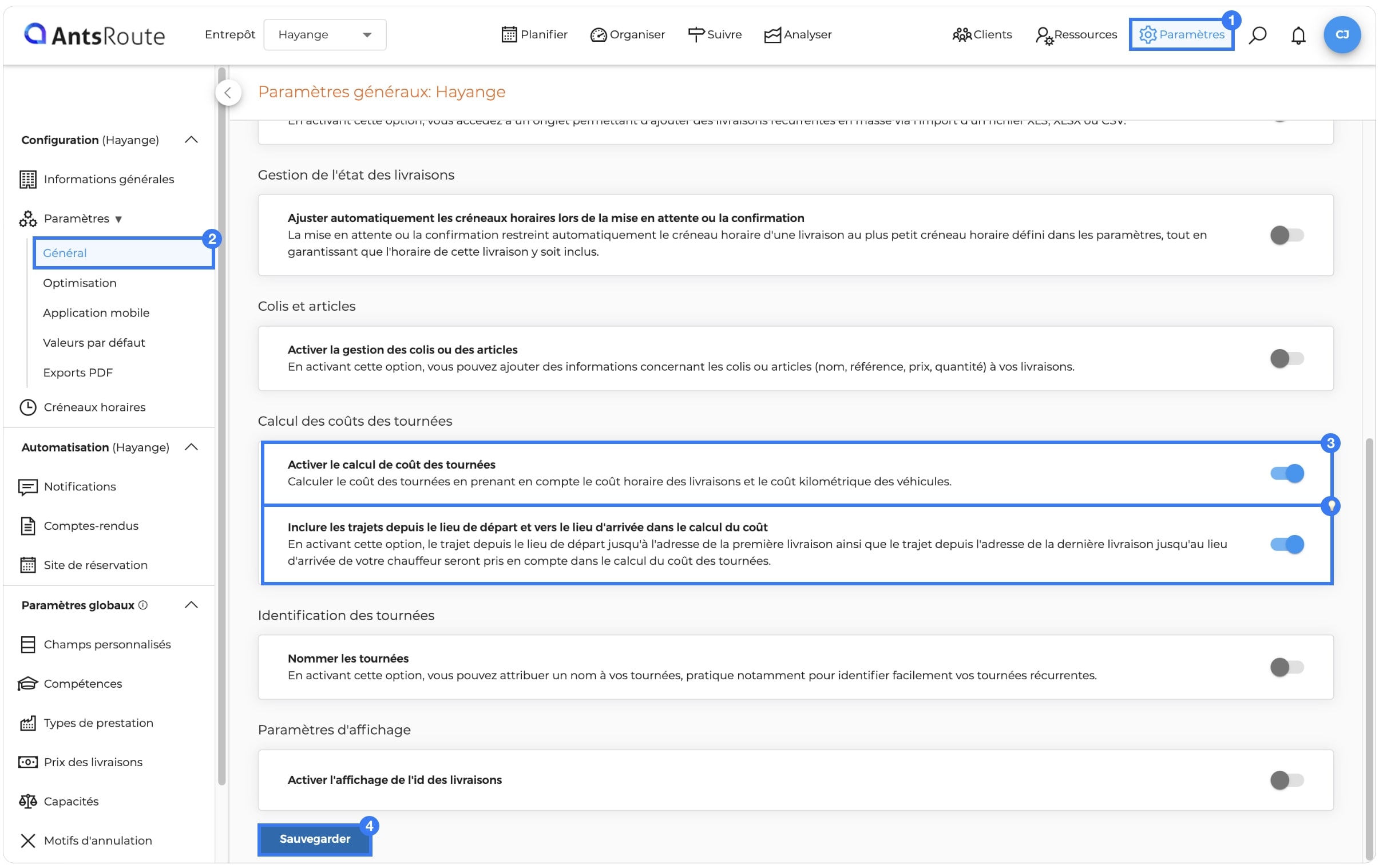
Task: Click the Ressources person-gear icon
Action: pyautogui.click(x=1044, y=35)
